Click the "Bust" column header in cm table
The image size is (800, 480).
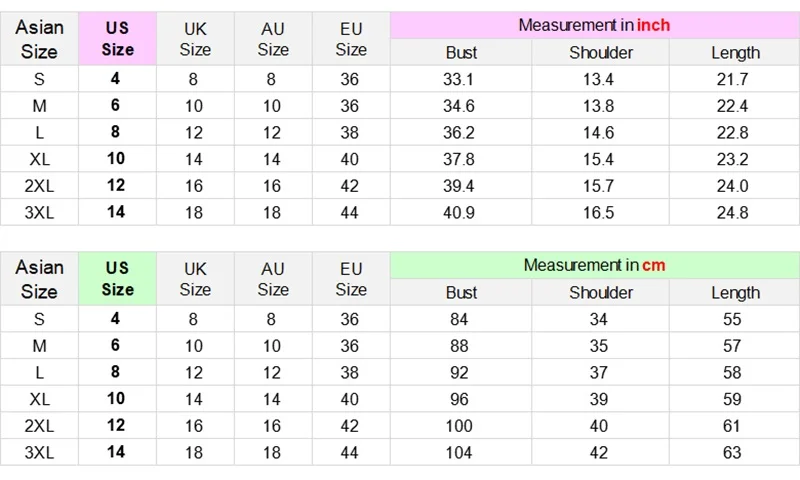(x=460, y=293)
